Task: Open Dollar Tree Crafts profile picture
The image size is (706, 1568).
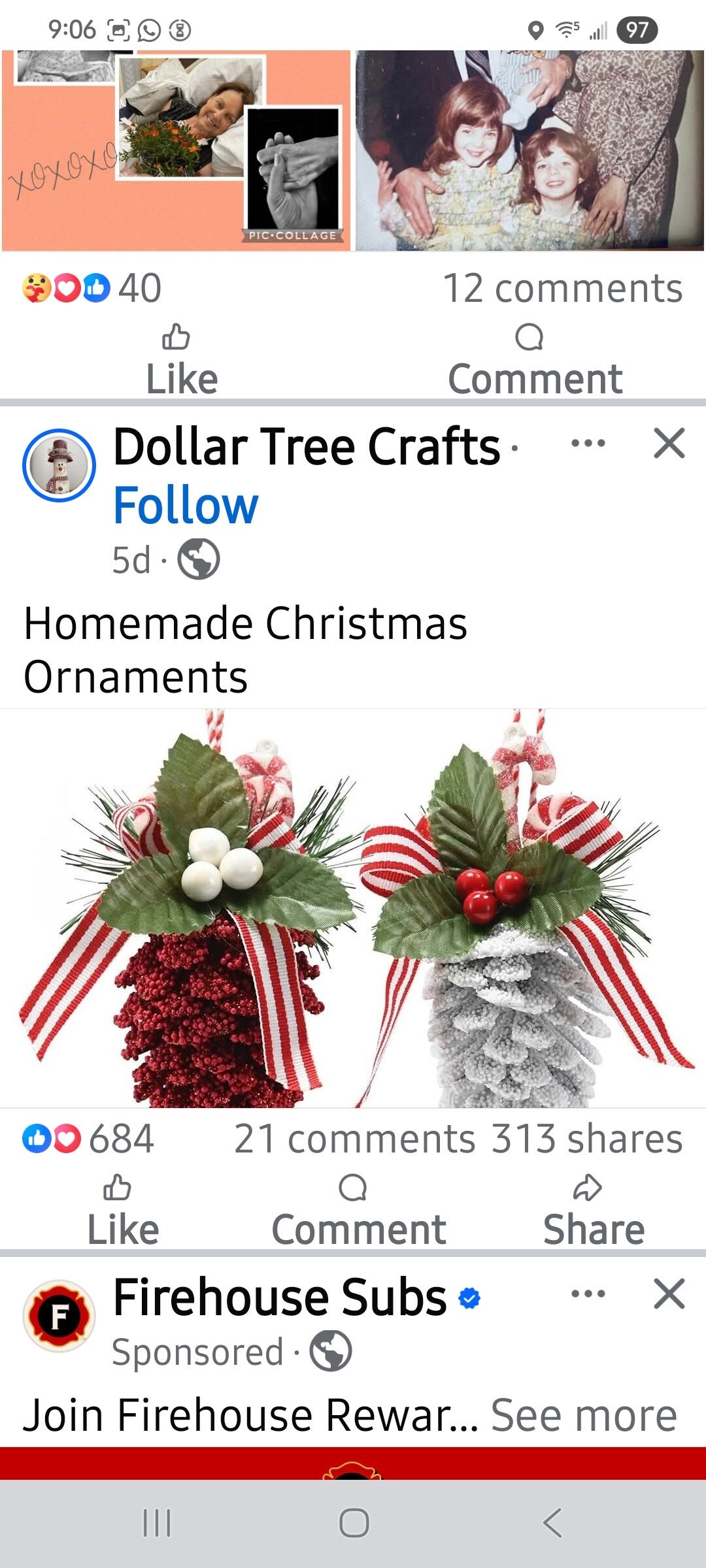Action: click(x=59, y=465)
